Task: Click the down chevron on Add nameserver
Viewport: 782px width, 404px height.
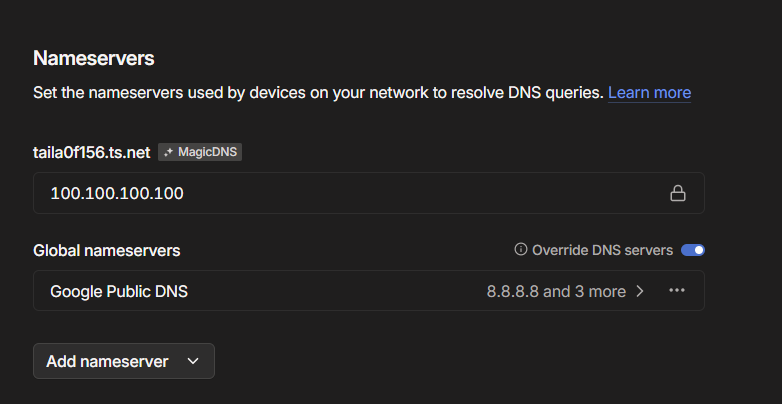Action: (193, 362)
